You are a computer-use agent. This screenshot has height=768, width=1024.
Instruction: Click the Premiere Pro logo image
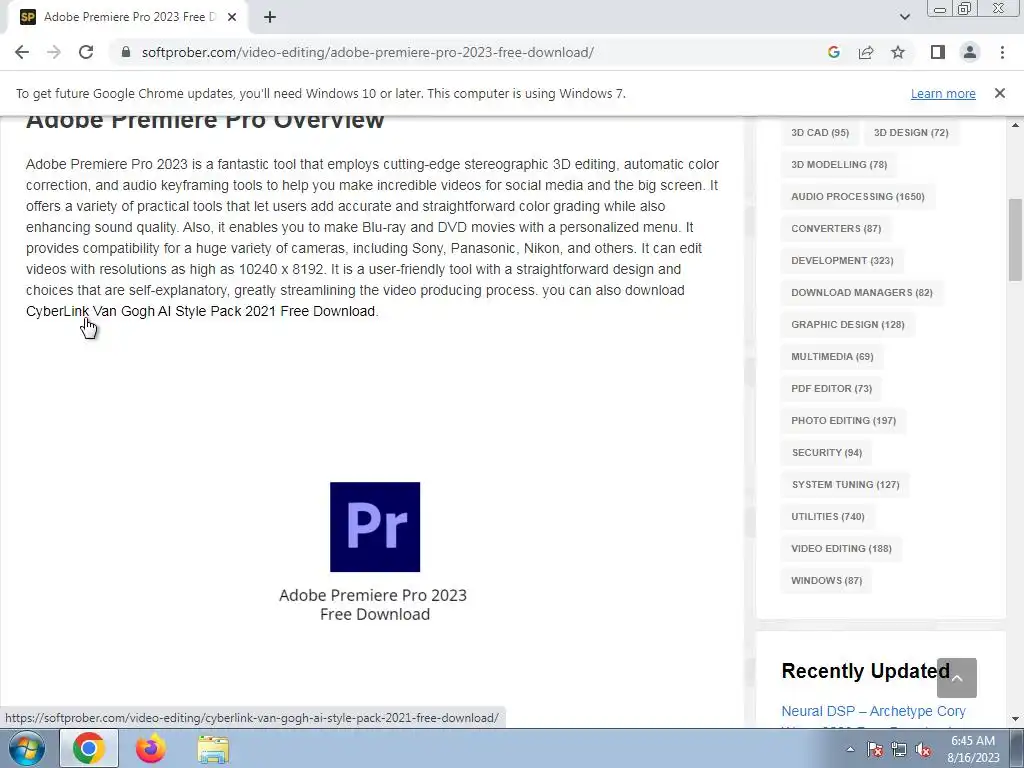(x=375, y=527)
